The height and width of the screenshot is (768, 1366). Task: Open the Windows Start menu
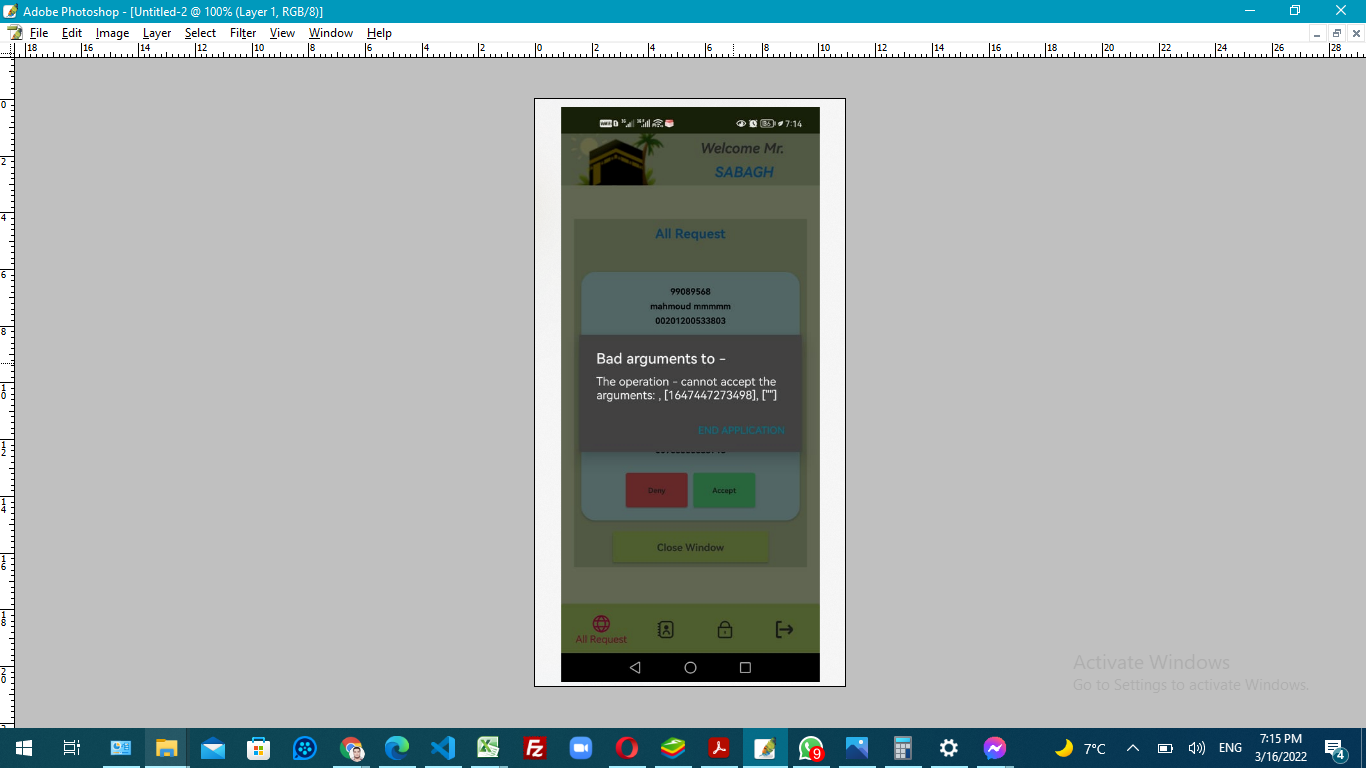coord(23,748)
